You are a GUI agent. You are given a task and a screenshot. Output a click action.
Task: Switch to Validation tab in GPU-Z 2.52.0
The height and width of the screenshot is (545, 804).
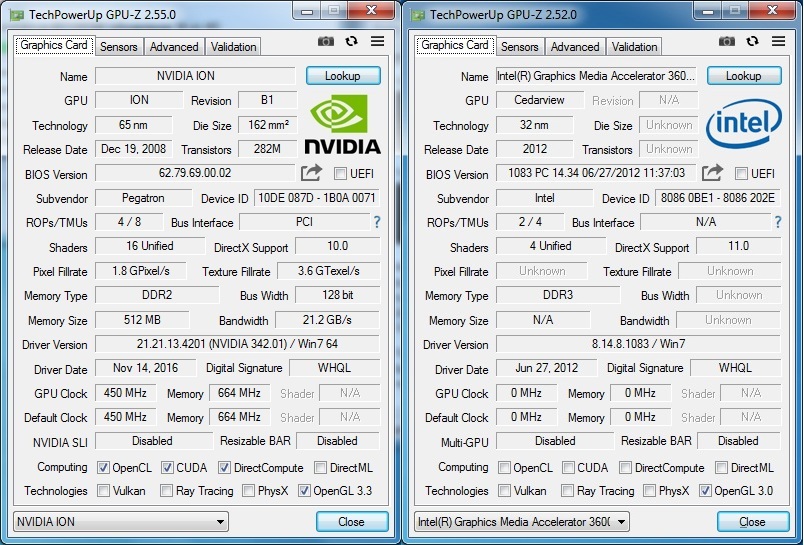tap(634, 47)
